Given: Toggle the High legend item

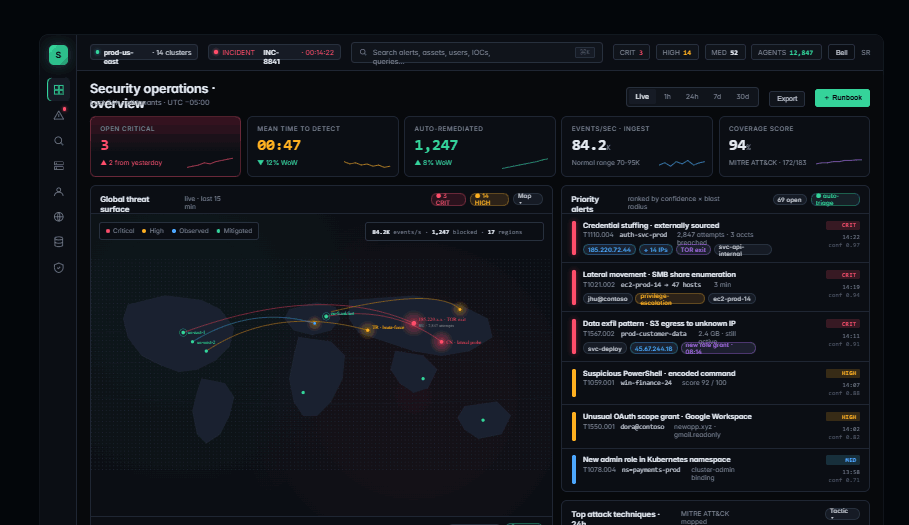Looking at the screenshot, I should [x=153, y=231].
